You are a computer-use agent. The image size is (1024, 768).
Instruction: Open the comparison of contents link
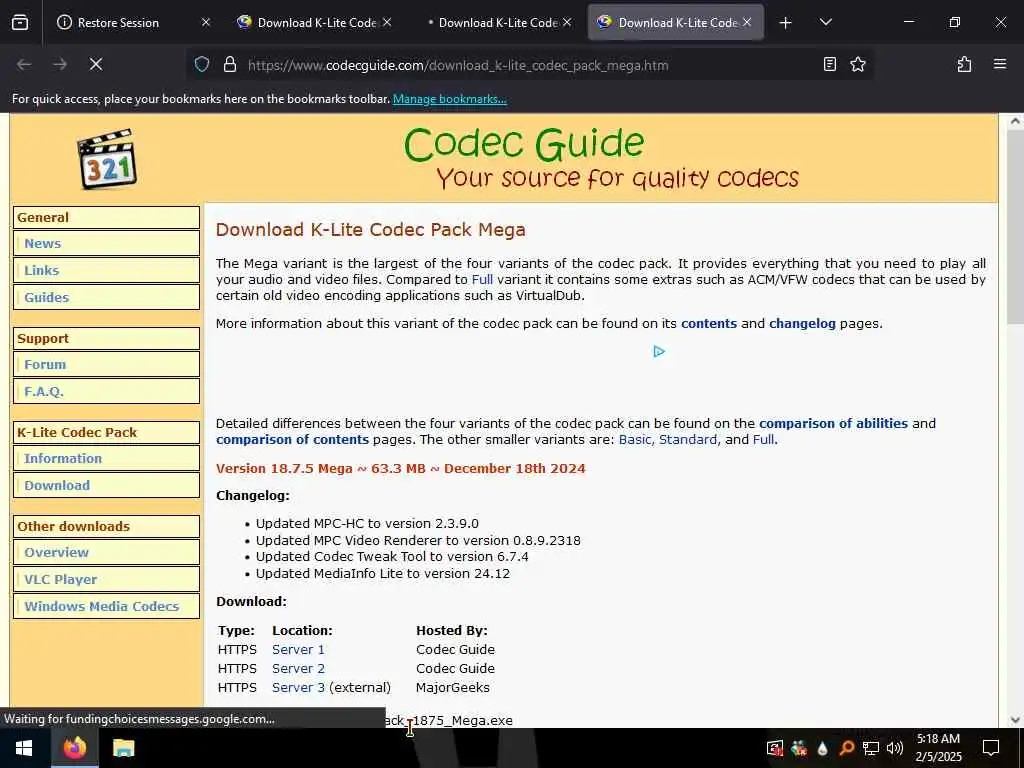point(292,440)
